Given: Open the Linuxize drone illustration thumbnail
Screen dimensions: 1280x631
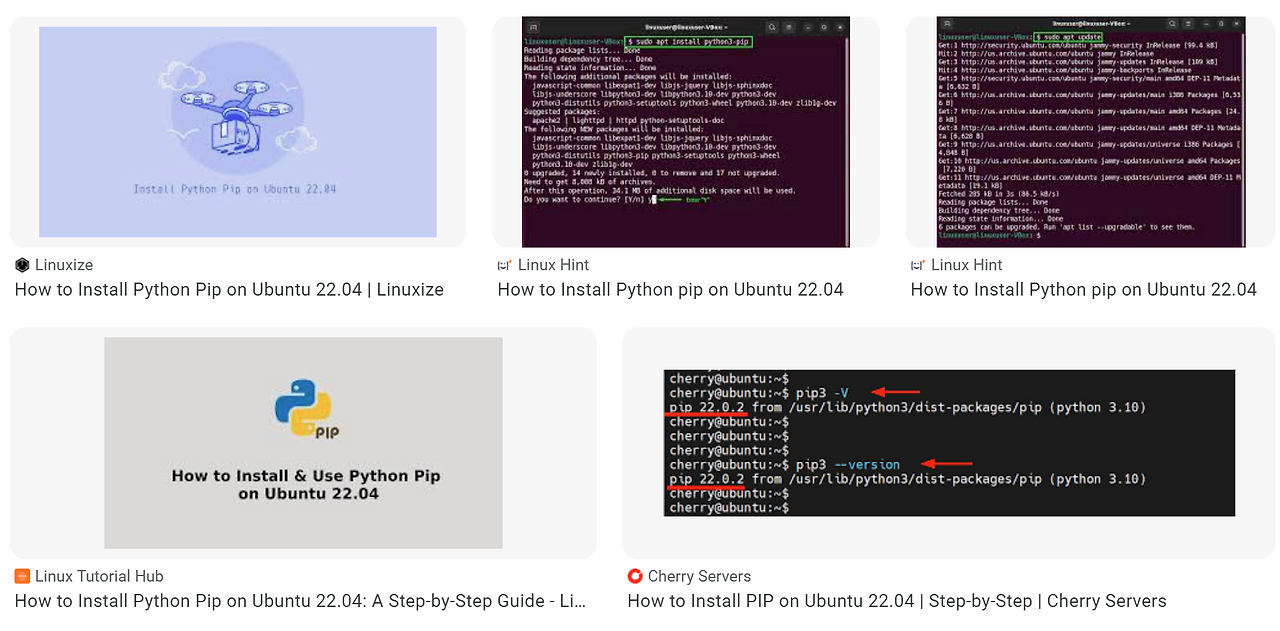Looking at the screenshot, I should click(x=238, y=132).
